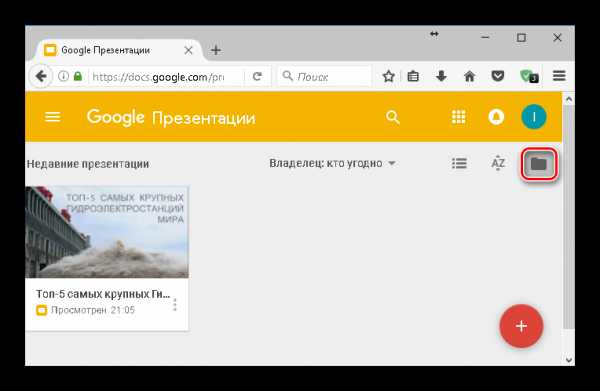Open the hamburger main menu in Google Slides
This screenshot has width=600, height=391.
tap(52, 117)
